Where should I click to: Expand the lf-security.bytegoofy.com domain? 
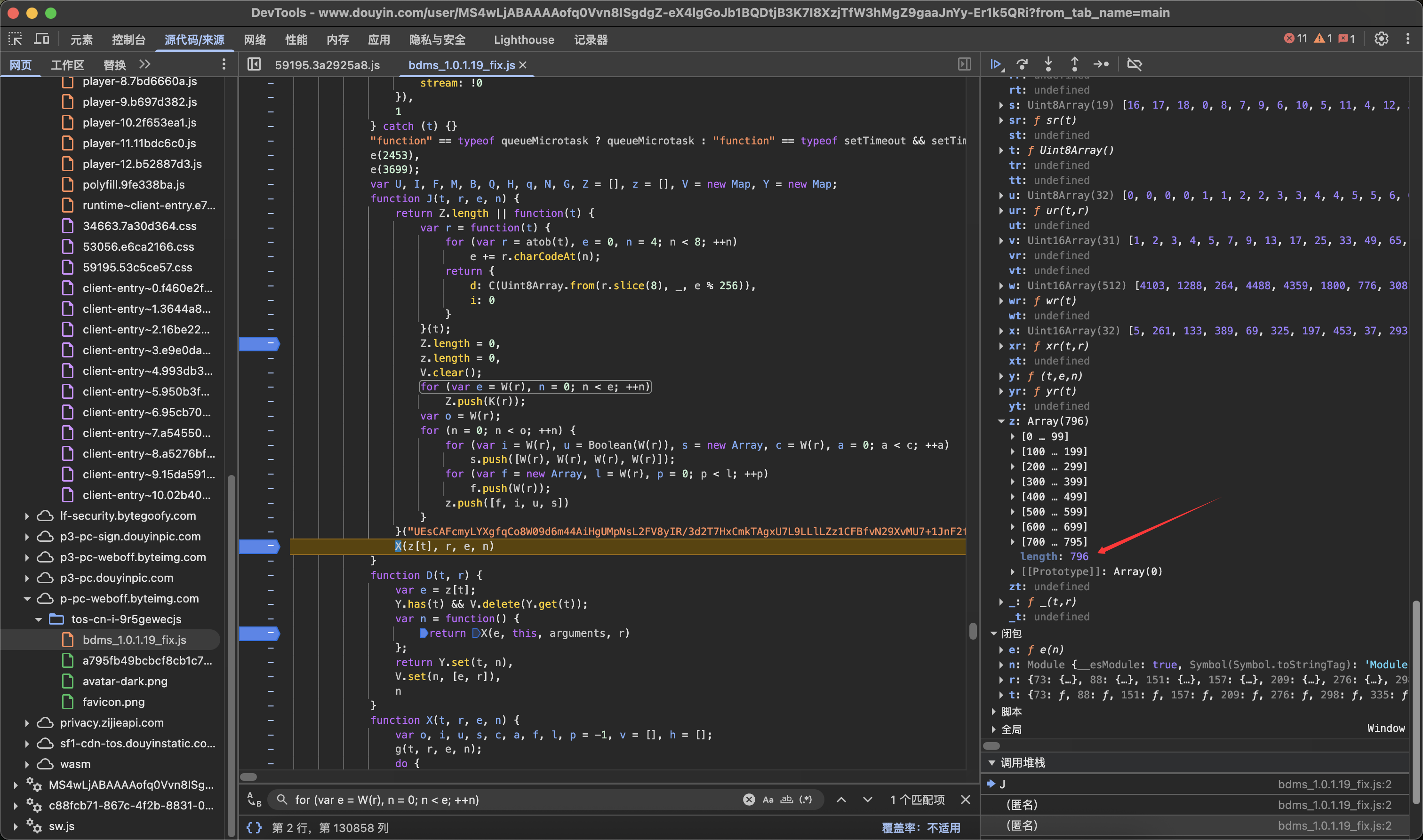tap(27, 515)
